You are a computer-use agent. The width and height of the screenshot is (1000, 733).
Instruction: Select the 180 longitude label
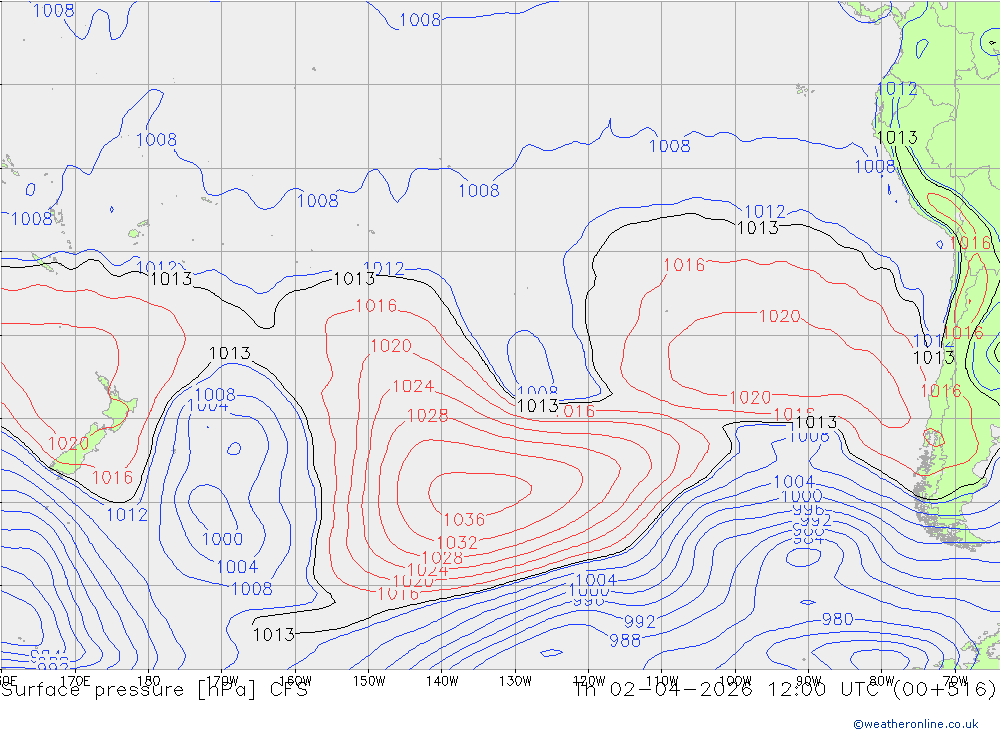148,681
